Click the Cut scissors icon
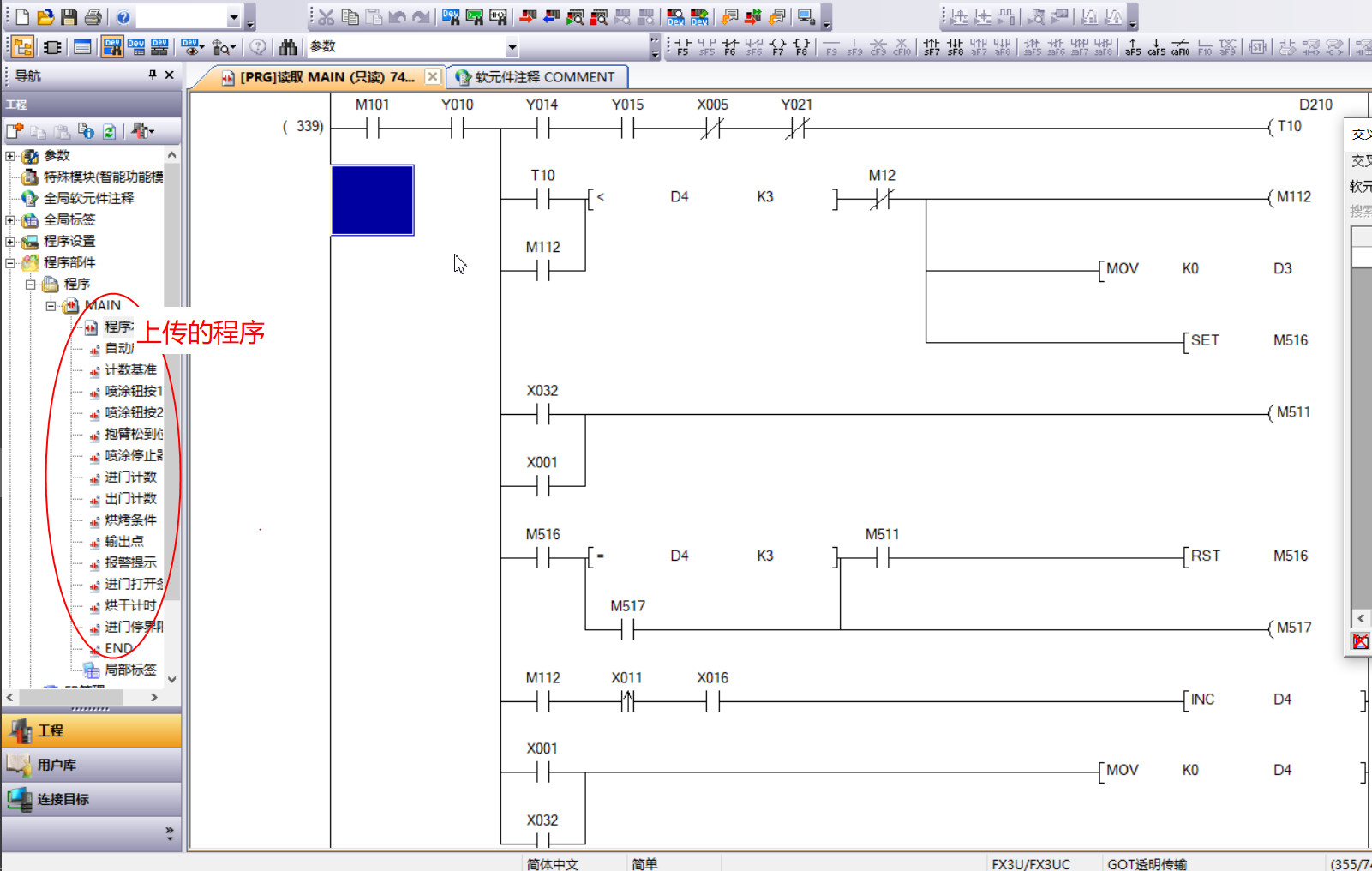 [x=326, y=17]
